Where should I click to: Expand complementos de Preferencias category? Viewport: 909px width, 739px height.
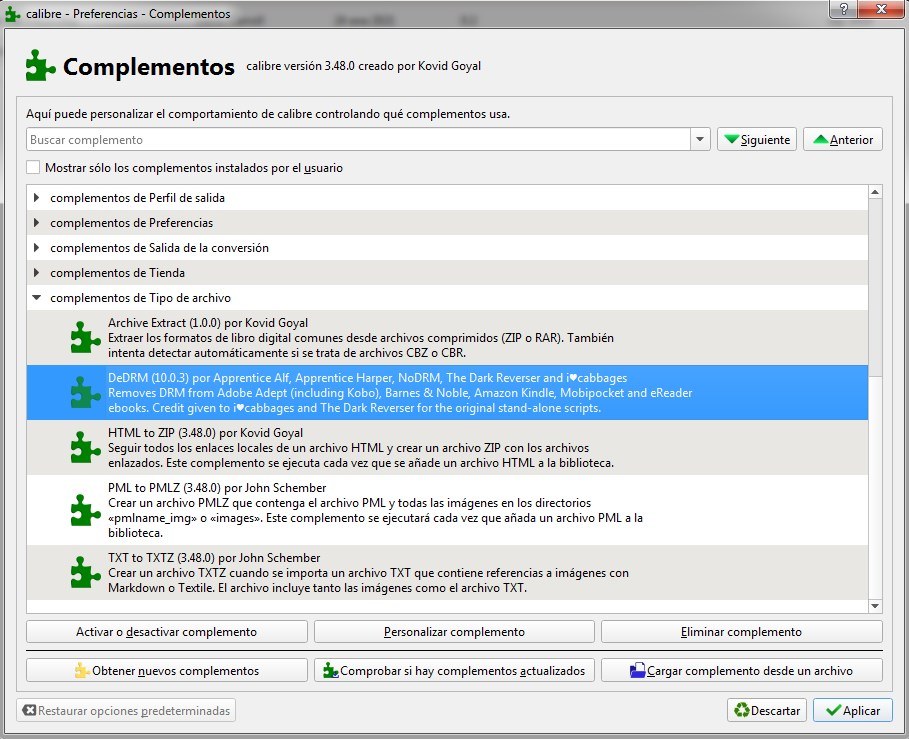tap(37, 222)
